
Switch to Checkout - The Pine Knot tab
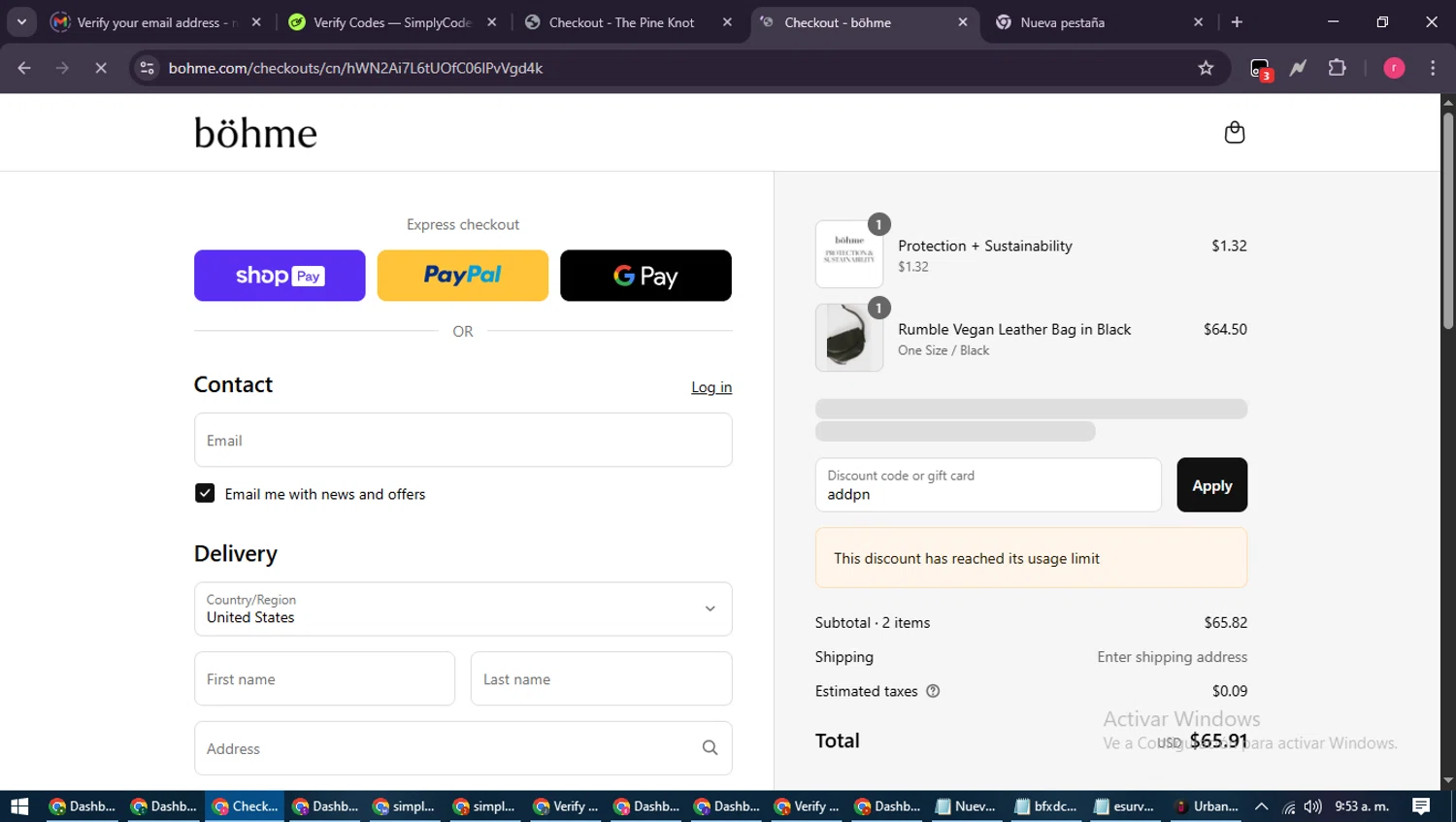pos(629,22)
